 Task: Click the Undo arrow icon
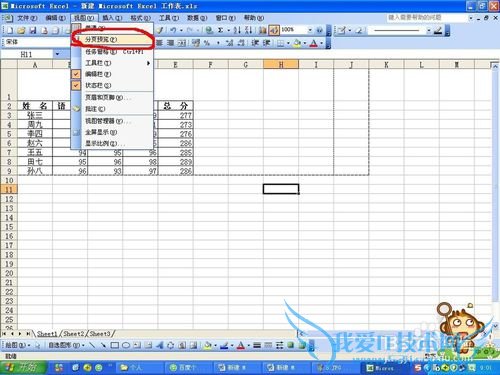click(x=173, y=30)
